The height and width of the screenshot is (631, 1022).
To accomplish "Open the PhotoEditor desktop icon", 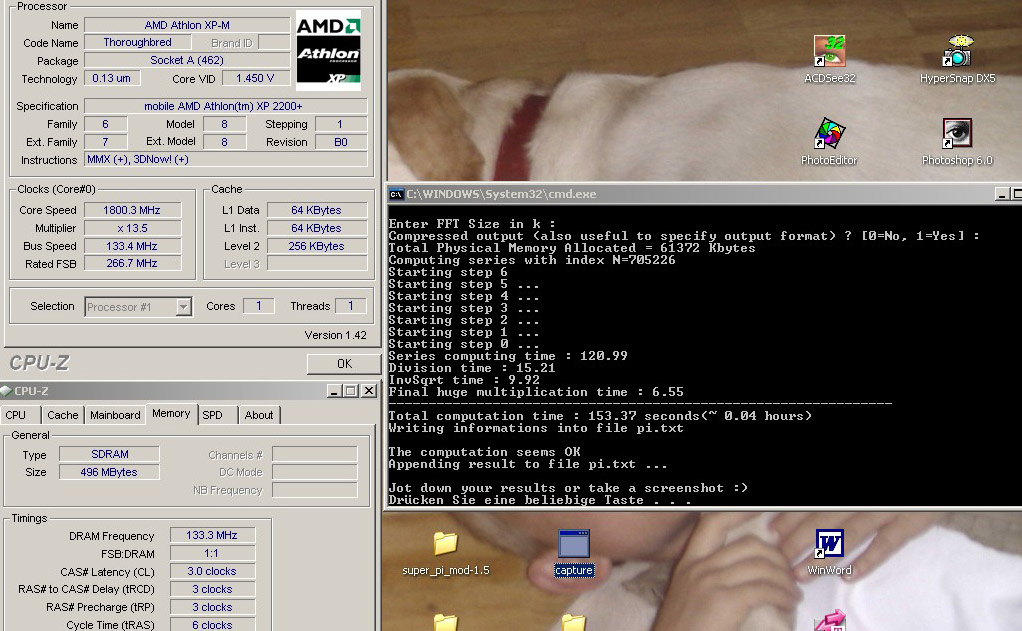I will pyautogui.click(x=829, y=141).
